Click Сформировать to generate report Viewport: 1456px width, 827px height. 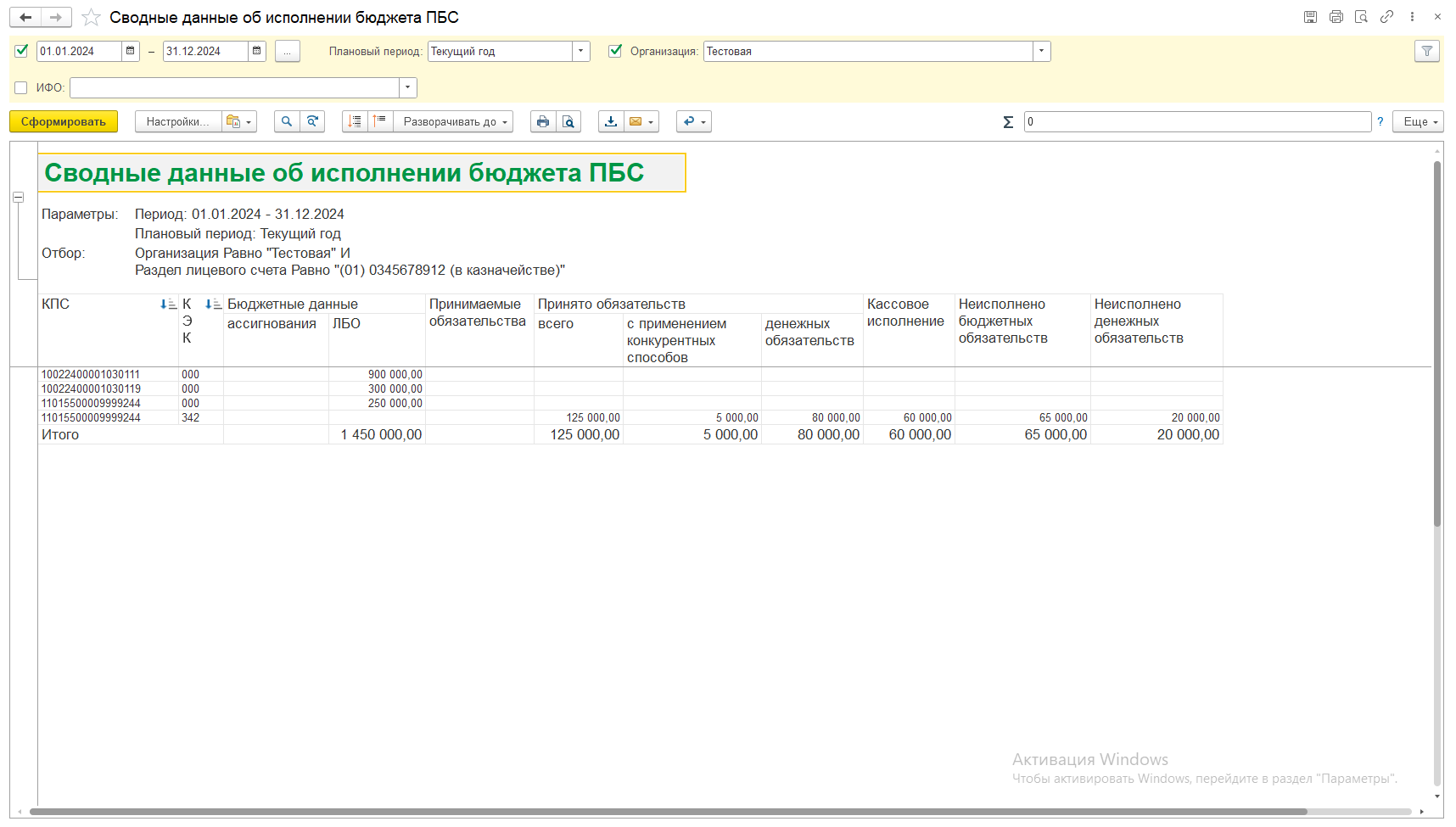click(x=64, y=121)
